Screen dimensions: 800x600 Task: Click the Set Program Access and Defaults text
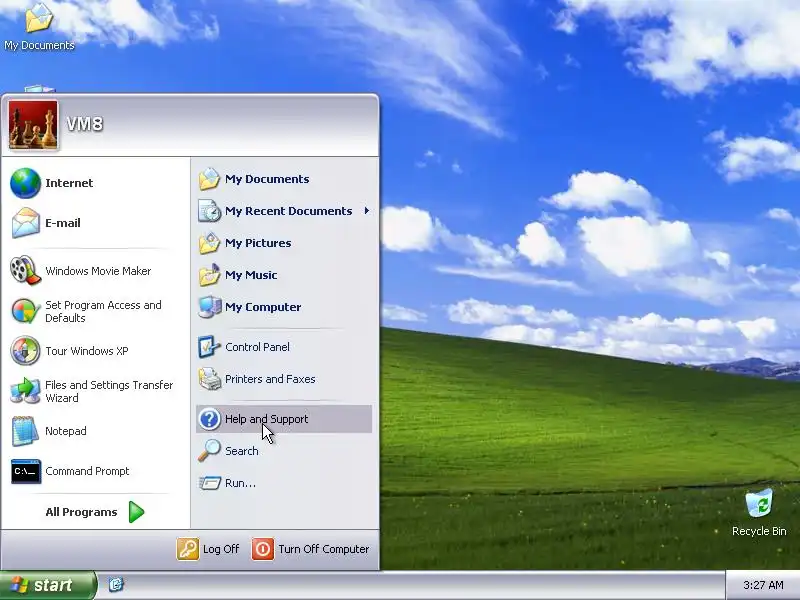103,311
